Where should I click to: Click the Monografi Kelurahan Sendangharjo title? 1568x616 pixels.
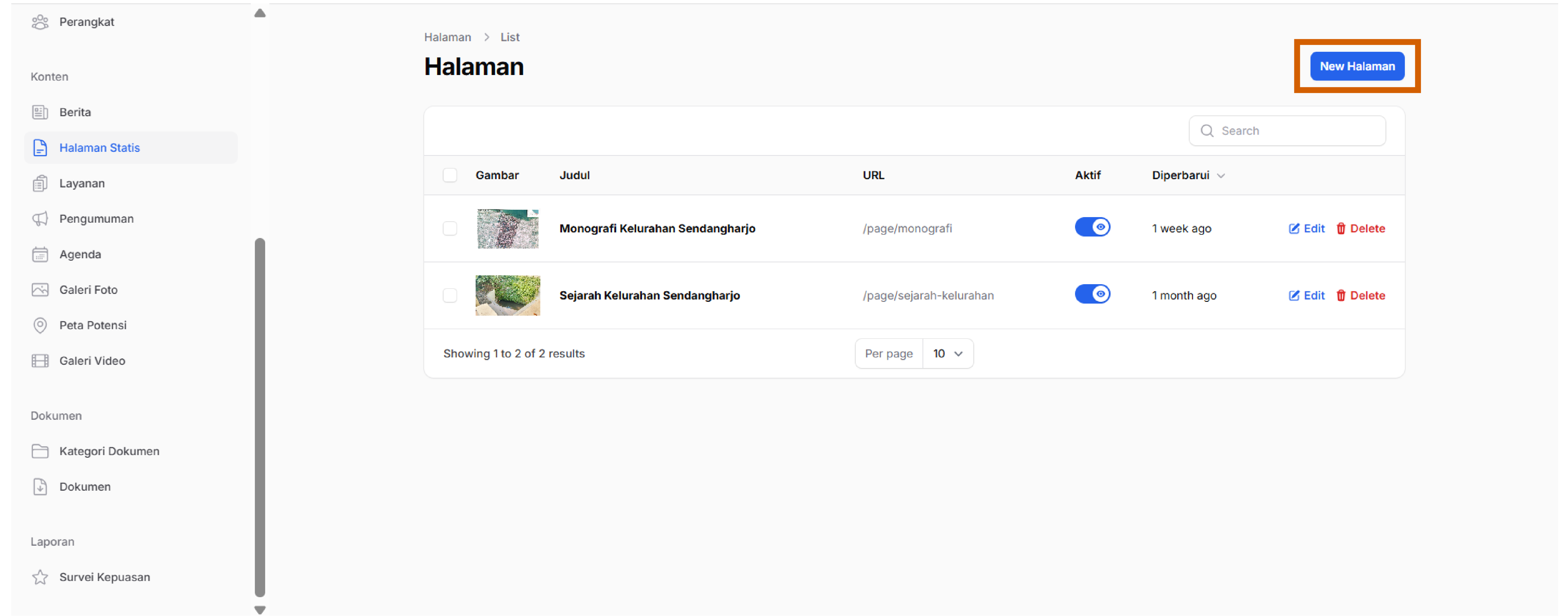click(657, 229)
